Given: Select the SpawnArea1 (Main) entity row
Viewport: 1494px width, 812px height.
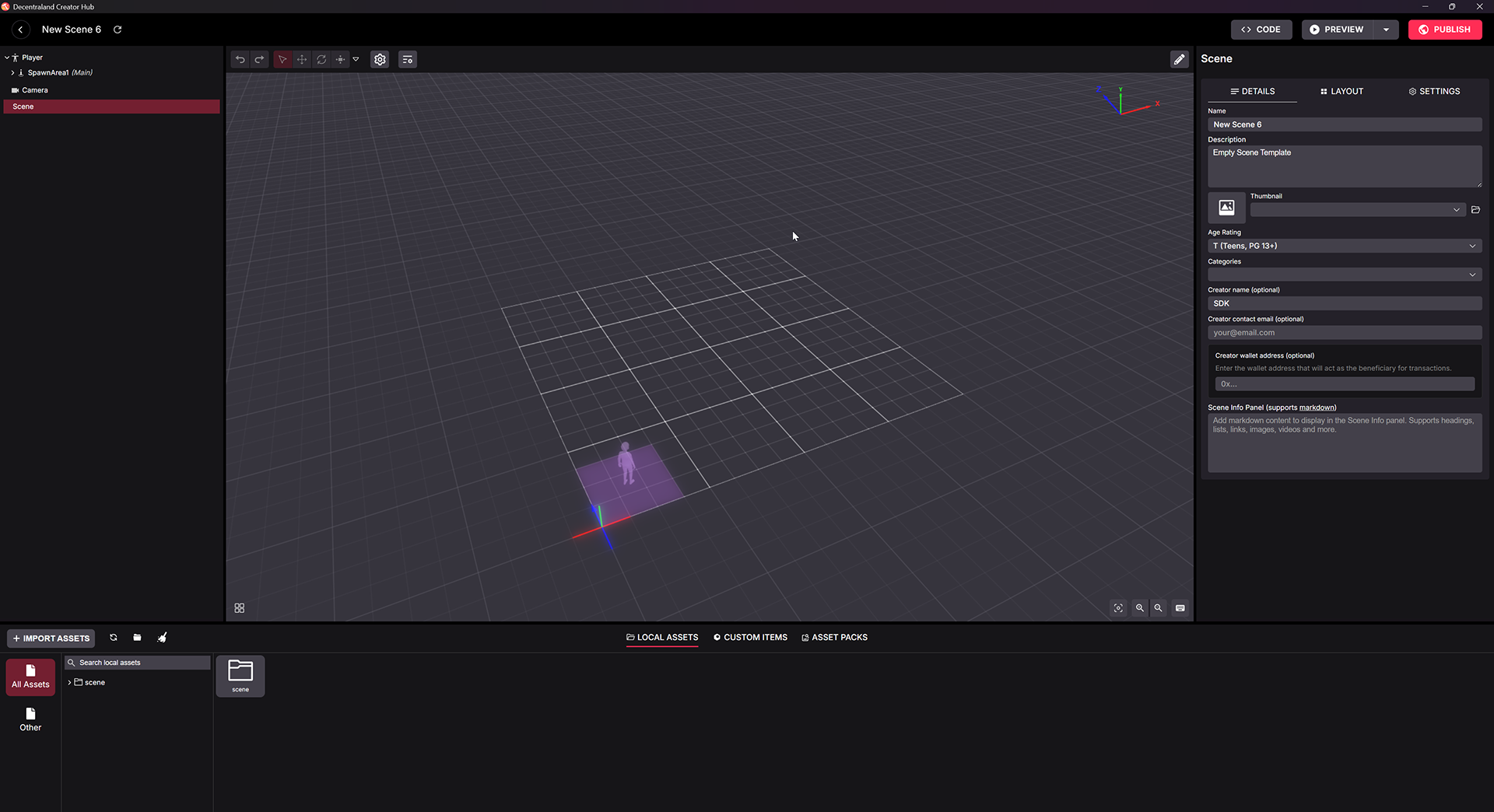Looking at the screenshot, I should (x=112, y=73).
